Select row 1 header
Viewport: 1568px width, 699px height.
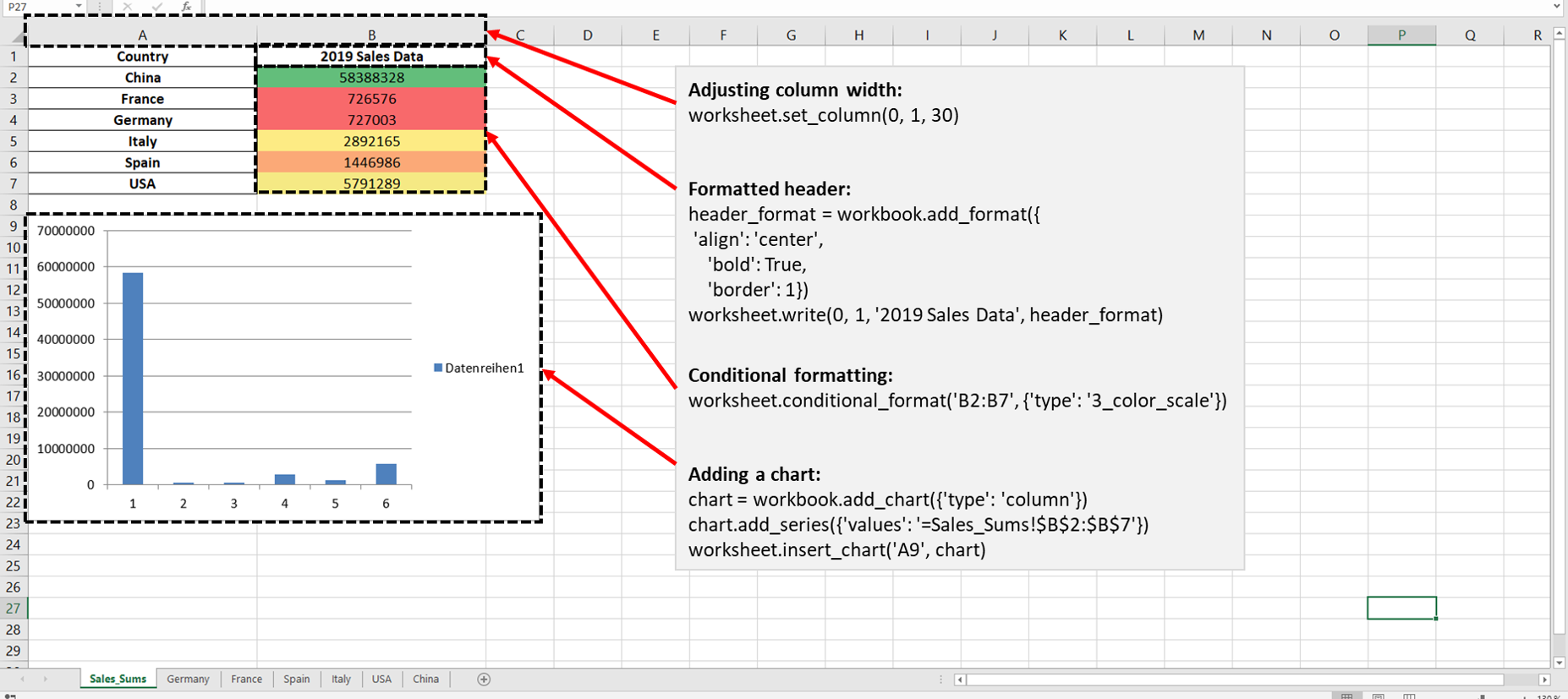pos(14,57)
